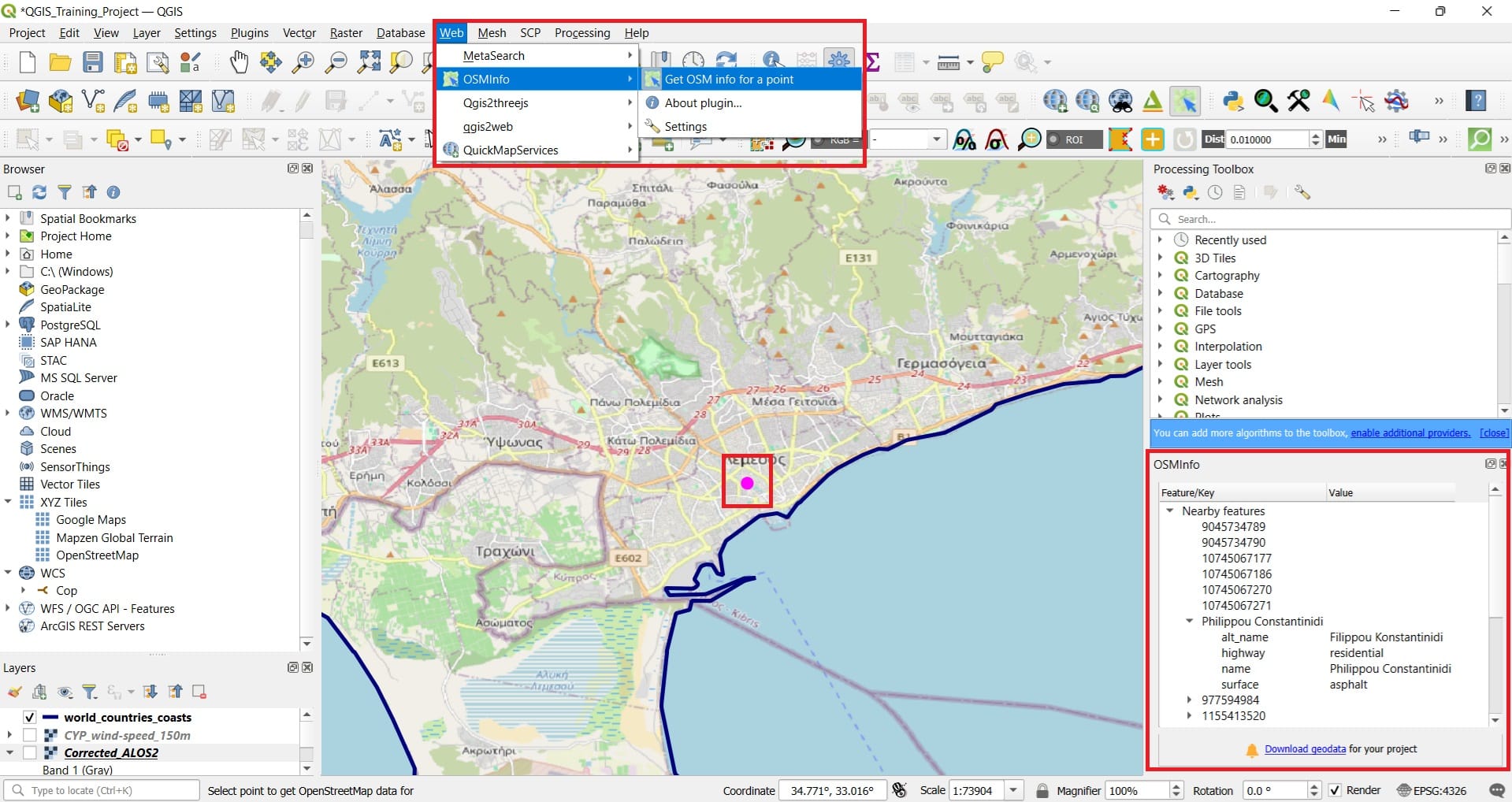This screenshot has width=1512, height=802.
Task: Open the Vector menu
Action: pos(299,32)
